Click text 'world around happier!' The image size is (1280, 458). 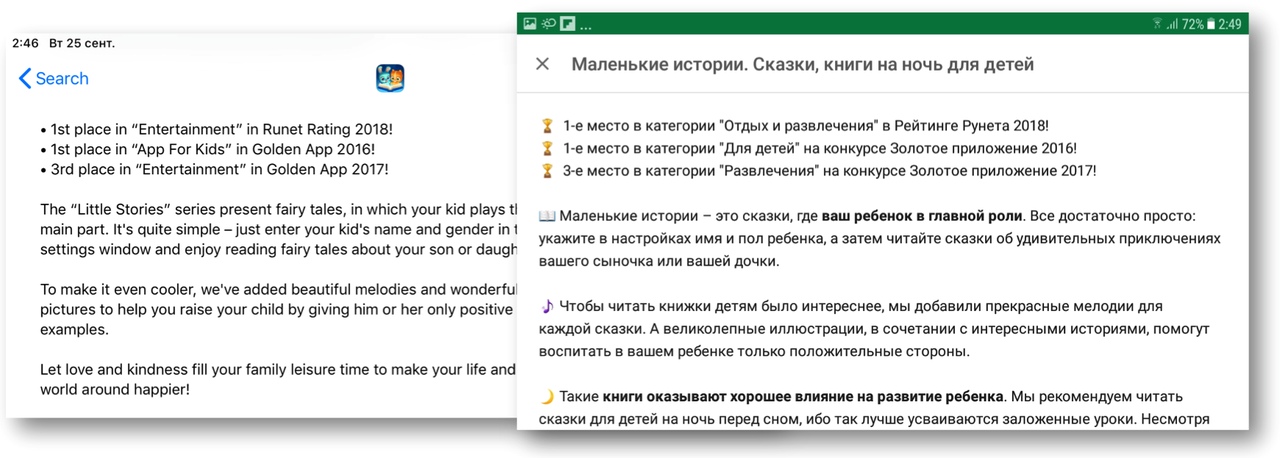(114, 389)
